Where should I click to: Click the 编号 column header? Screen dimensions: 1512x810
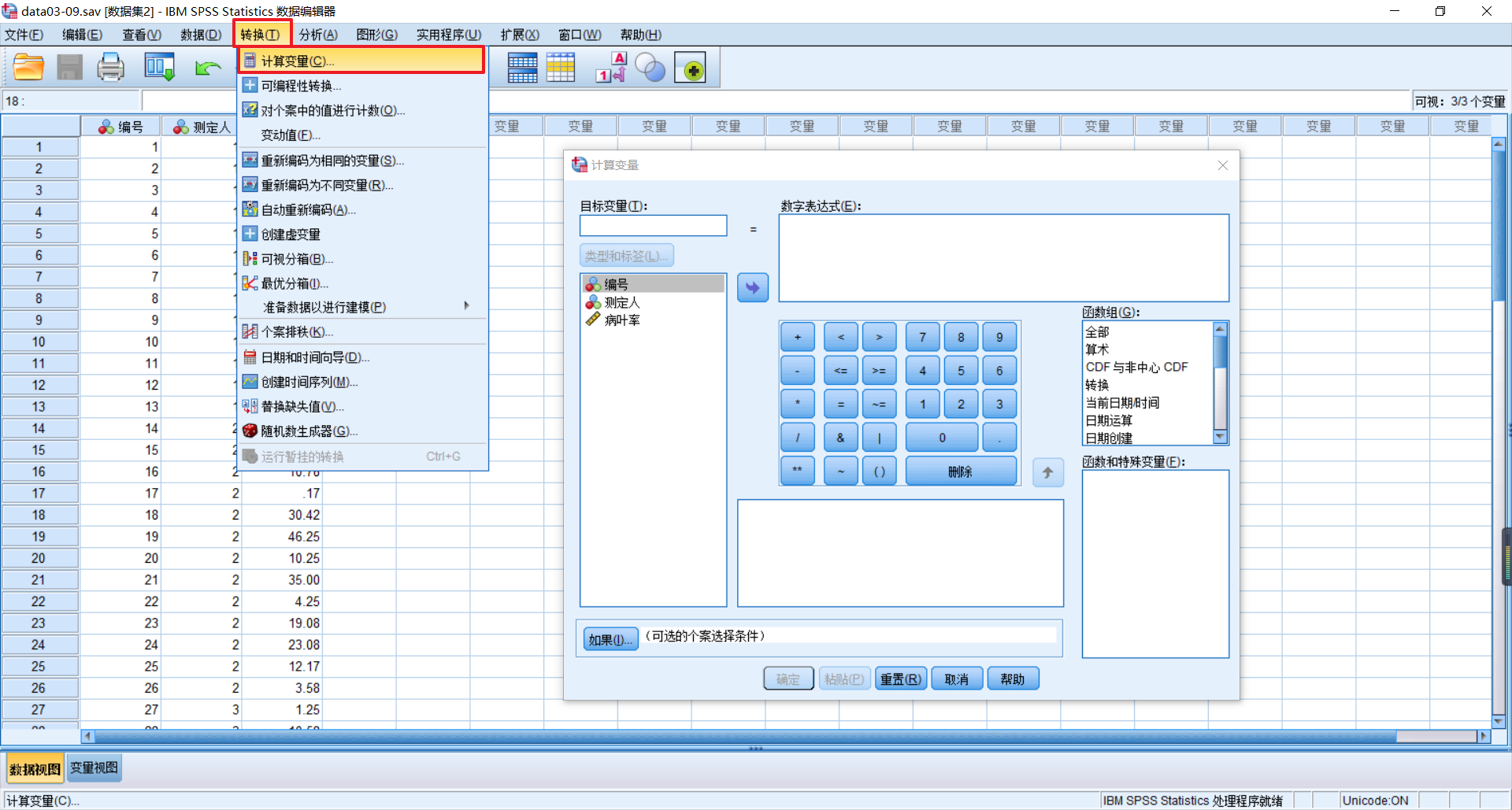click(x=121, y=127)
